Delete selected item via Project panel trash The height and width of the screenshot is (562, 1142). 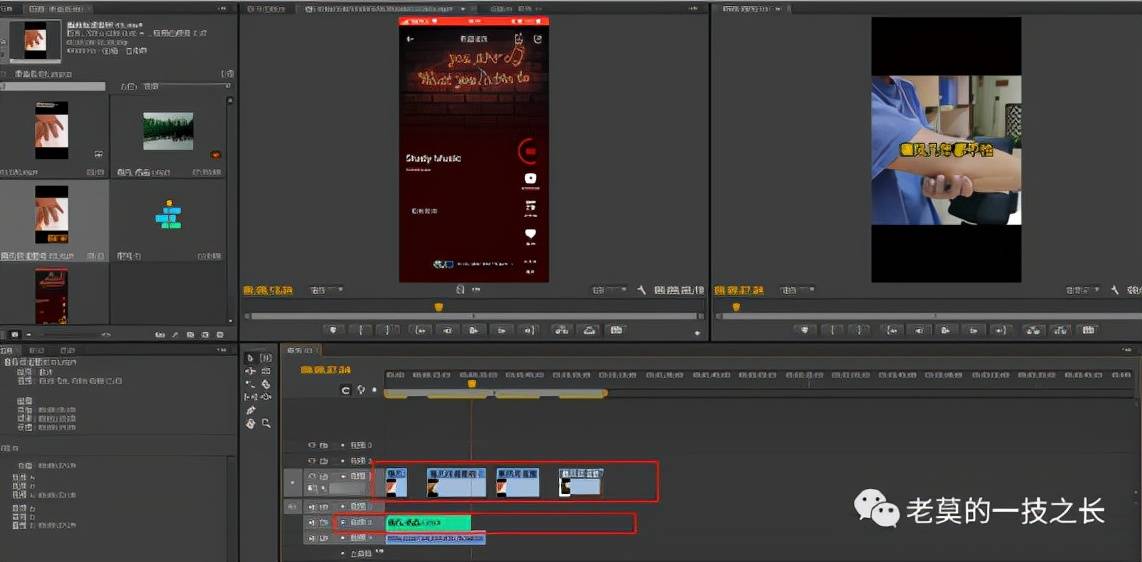point(220,335)
